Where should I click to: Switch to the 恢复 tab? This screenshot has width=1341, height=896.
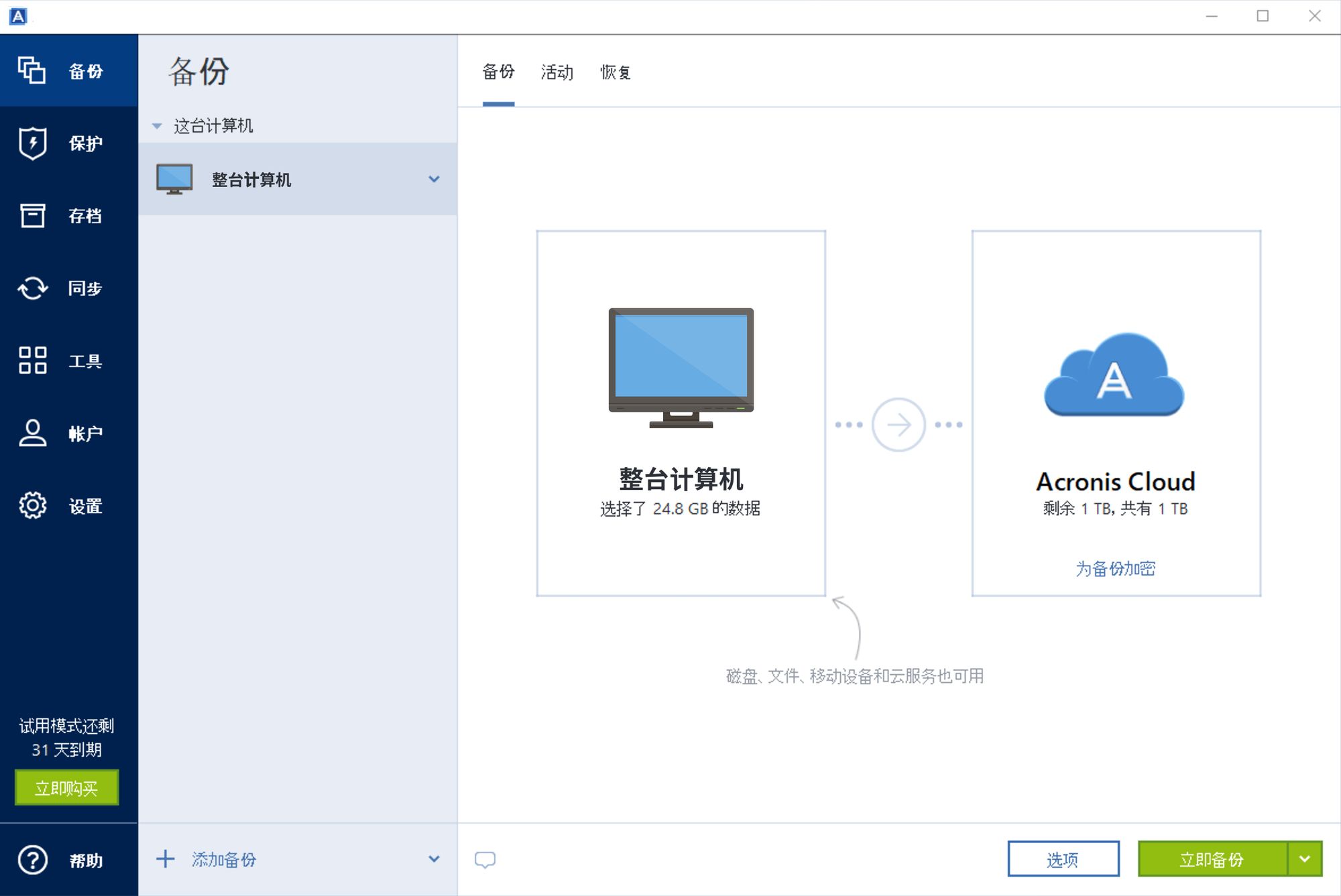(616, 72)
